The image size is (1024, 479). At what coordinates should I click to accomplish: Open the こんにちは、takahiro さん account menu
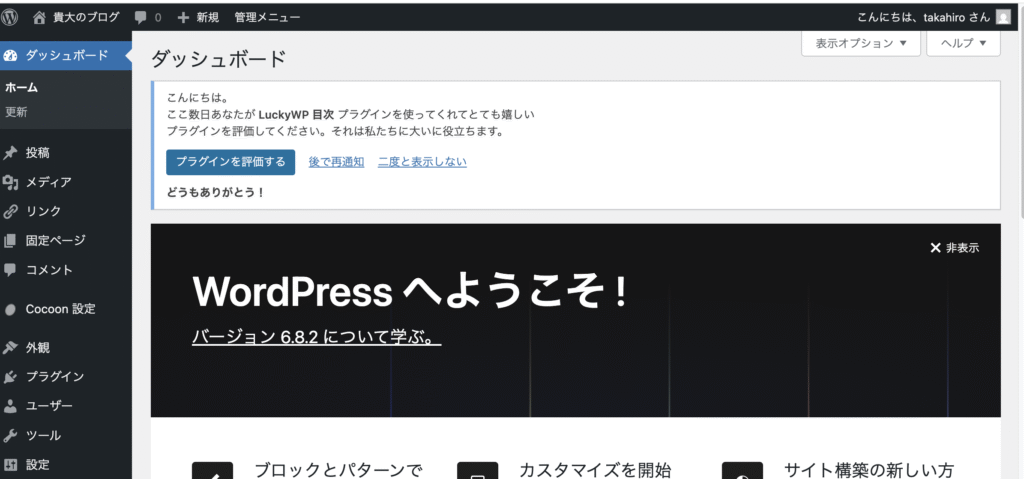coord(934,18)
